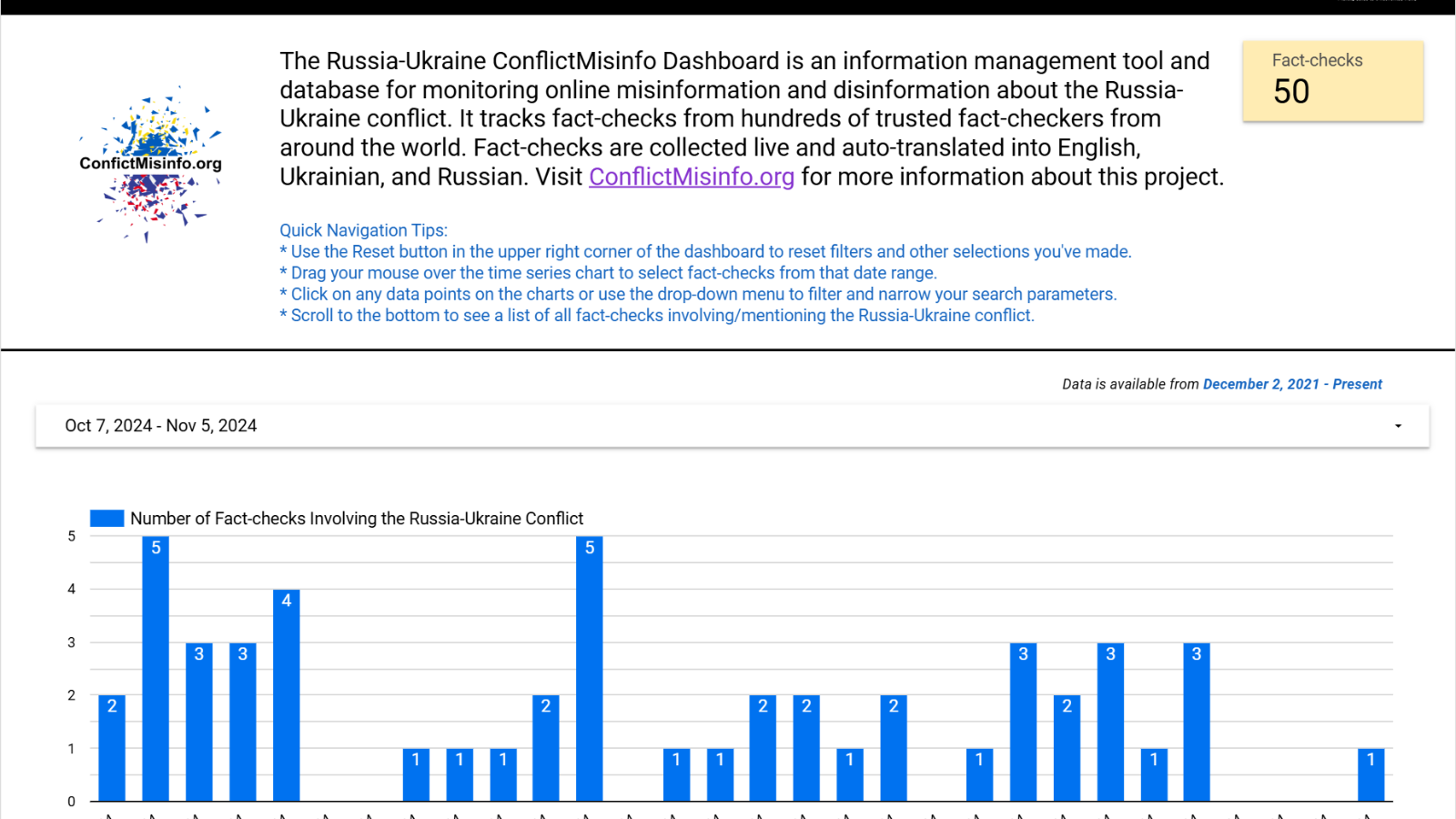Click the rightmost bar labeled 2

(1067, 748)
